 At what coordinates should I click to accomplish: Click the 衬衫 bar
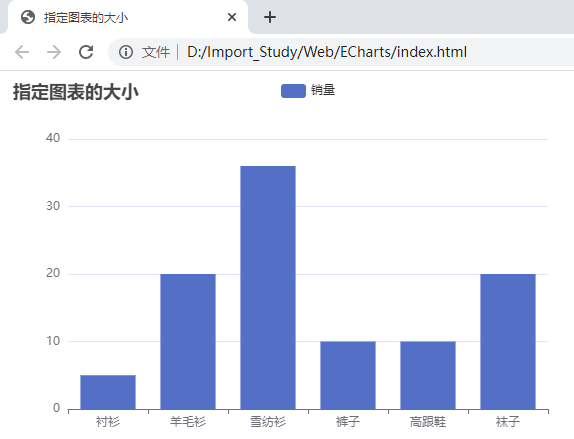(108, 392)
